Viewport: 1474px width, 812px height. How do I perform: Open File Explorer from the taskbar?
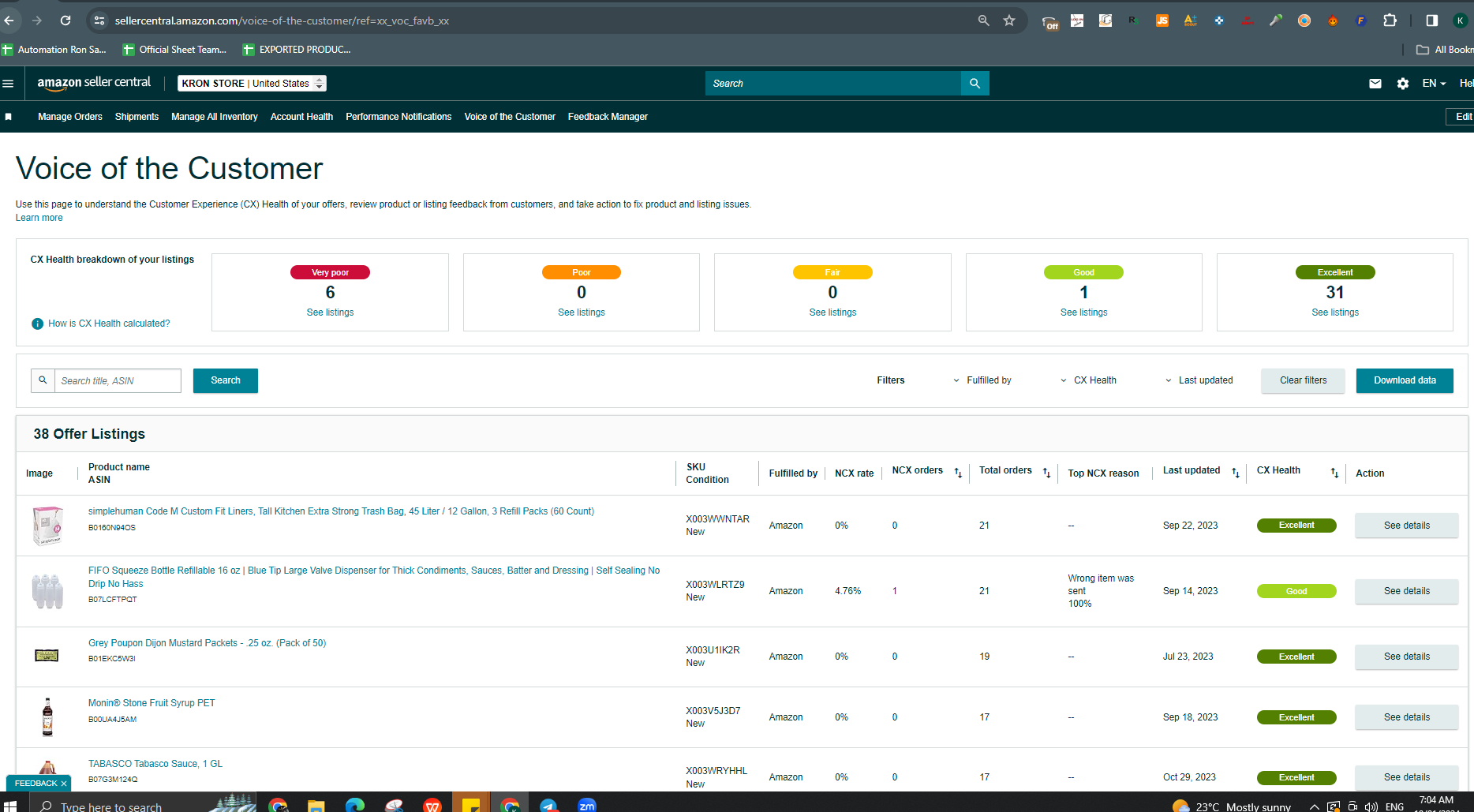316,805
